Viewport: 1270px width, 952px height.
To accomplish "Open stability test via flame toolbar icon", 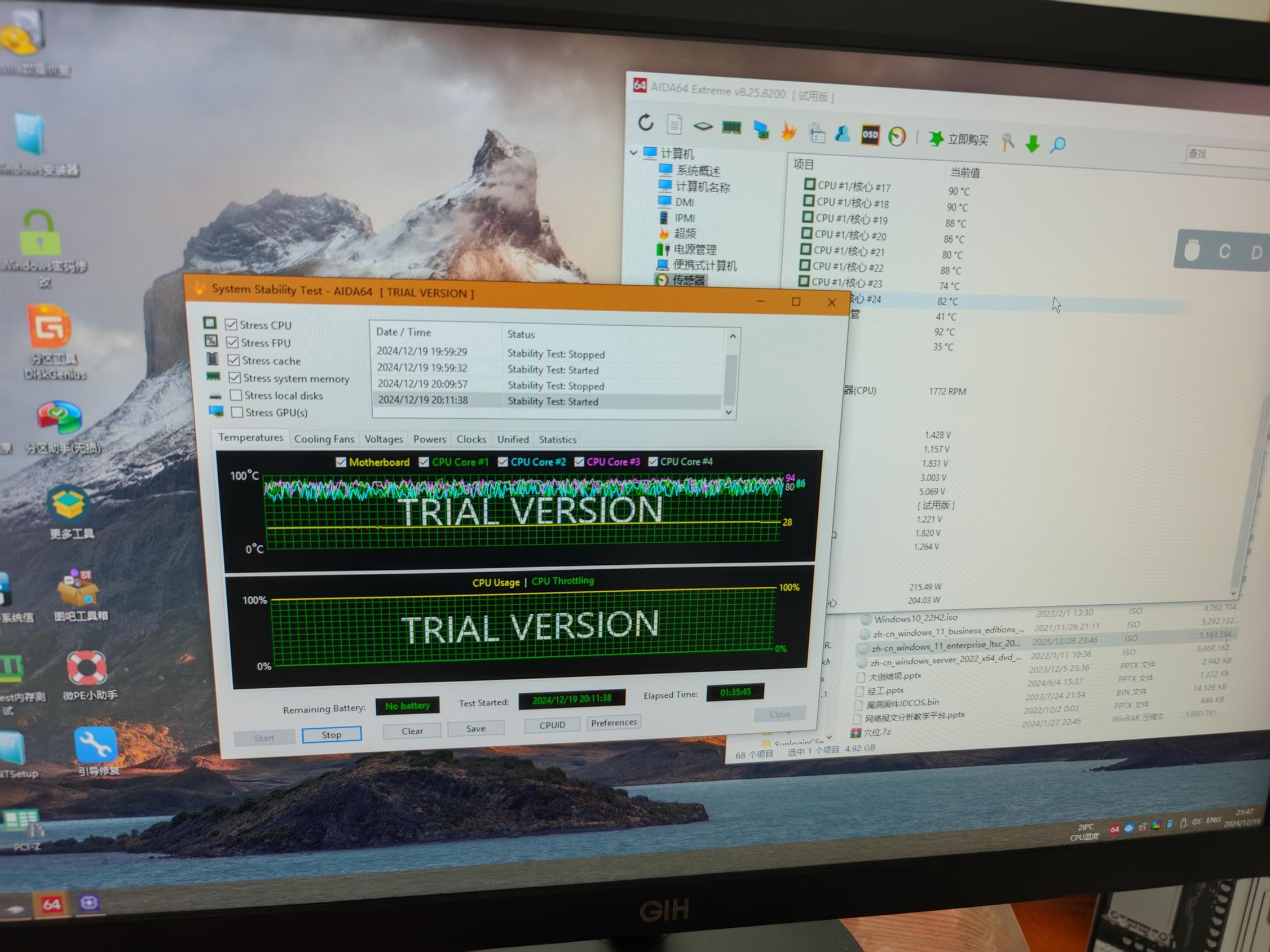I will click(x=789, y=131).
